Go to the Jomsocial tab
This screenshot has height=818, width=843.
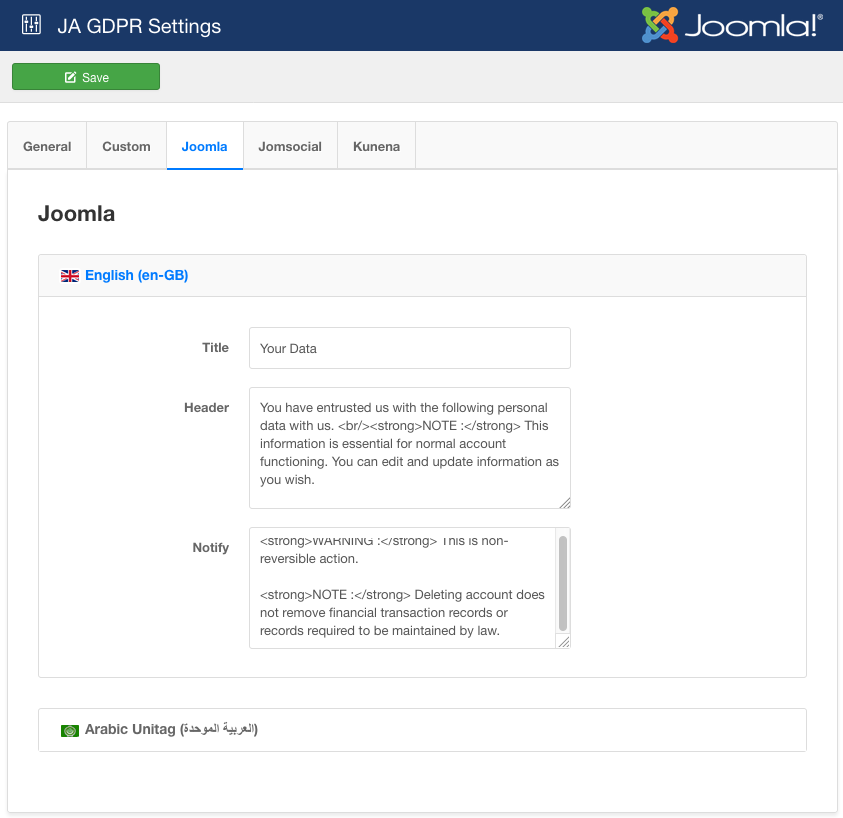(x=290, y=146)
